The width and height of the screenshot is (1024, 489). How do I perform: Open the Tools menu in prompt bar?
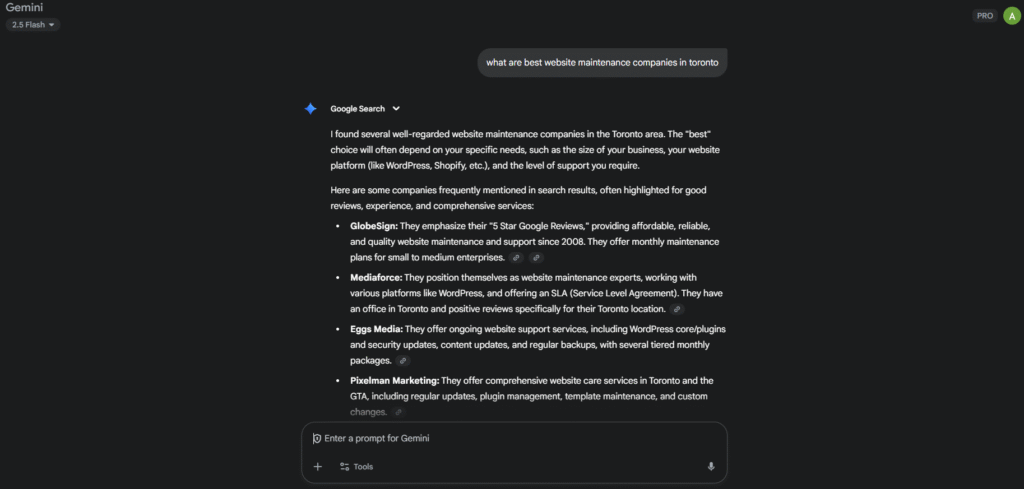click(356, 466)
